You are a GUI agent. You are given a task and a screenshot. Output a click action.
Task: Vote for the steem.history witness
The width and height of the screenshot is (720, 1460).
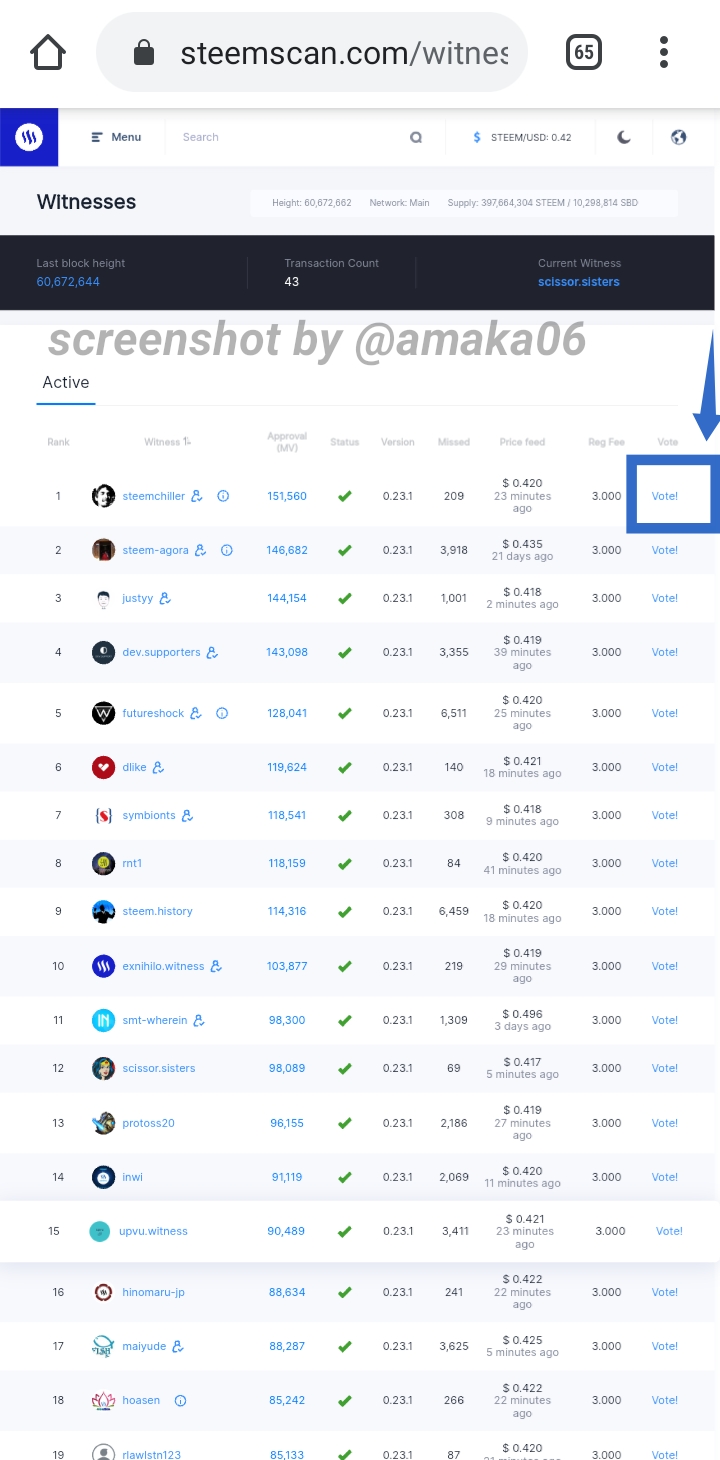pyautogui.click(x=665, y=911)
